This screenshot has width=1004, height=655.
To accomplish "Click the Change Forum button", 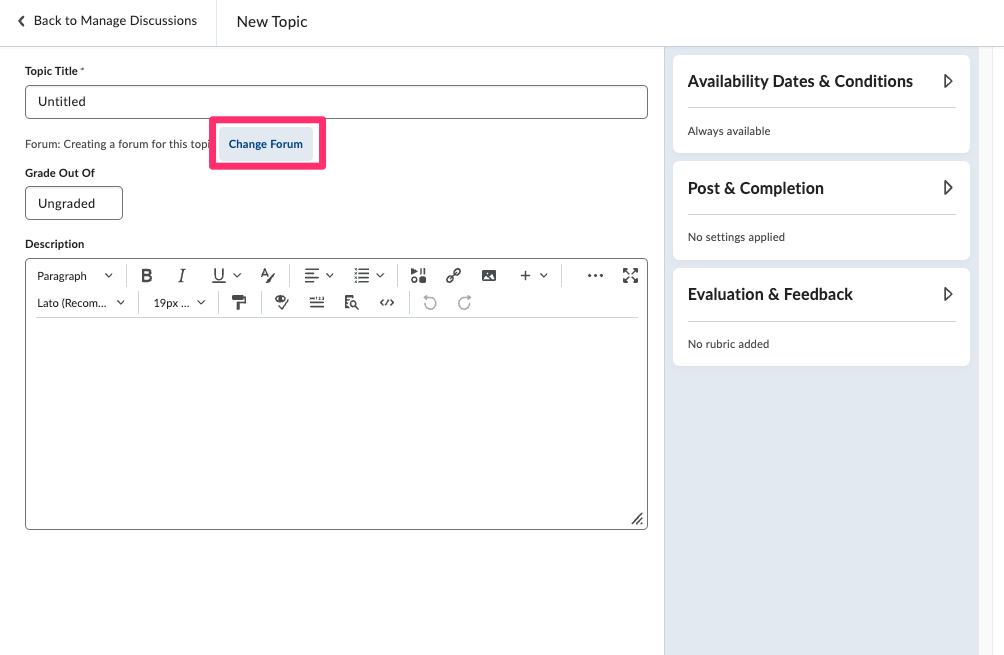I will point(266,144).
